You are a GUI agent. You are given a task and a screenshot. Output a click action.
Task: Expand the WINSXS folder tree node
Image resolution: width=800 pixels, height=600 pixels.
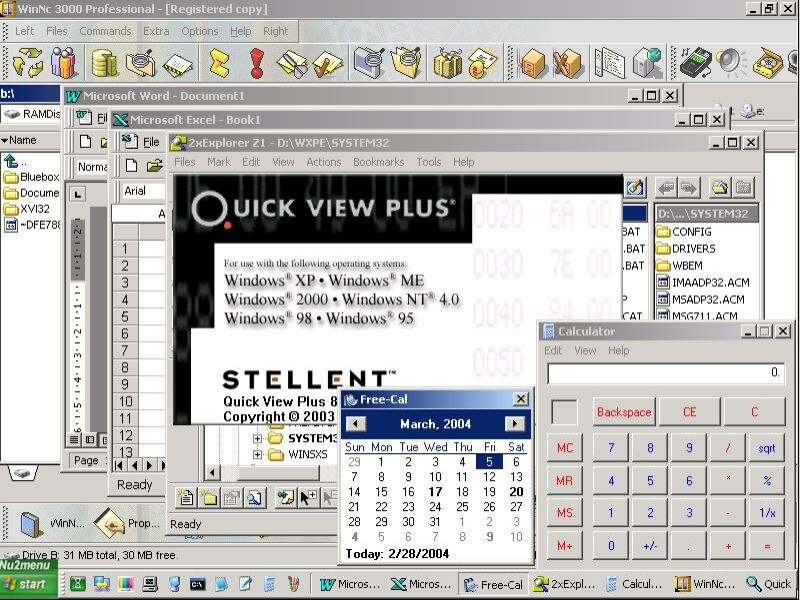[257, 455]
